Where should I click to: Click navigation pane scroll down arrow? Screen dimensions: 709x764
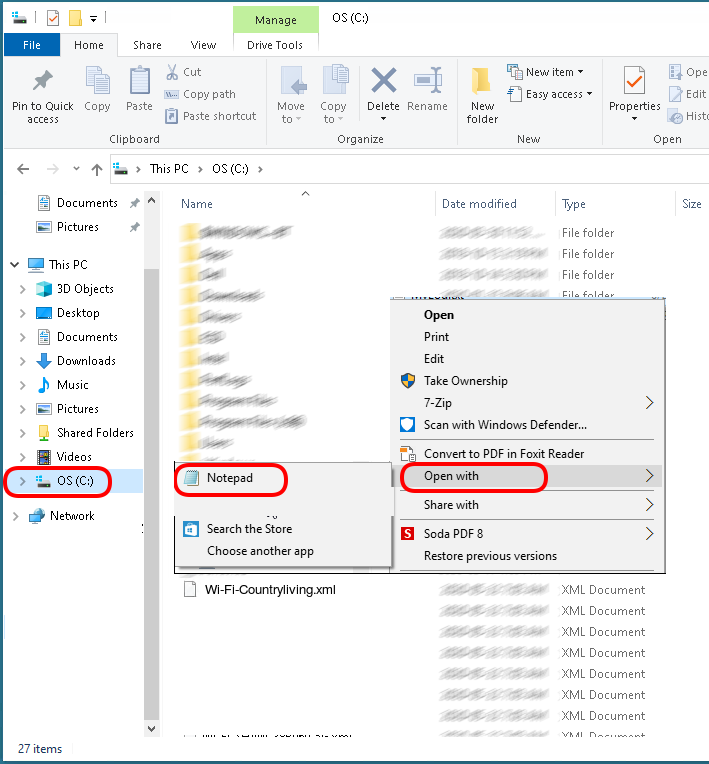coord(152,729)
